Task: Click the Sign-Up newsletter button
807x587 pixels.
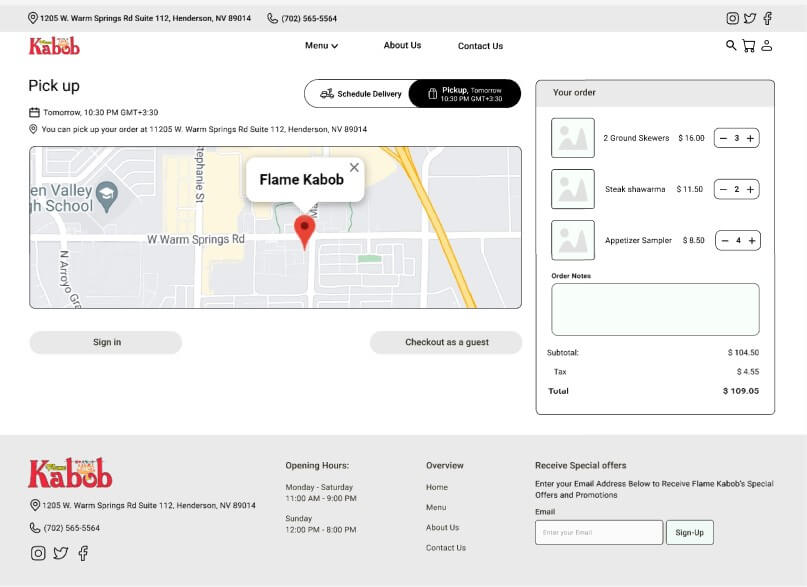Action: [690, 532]
